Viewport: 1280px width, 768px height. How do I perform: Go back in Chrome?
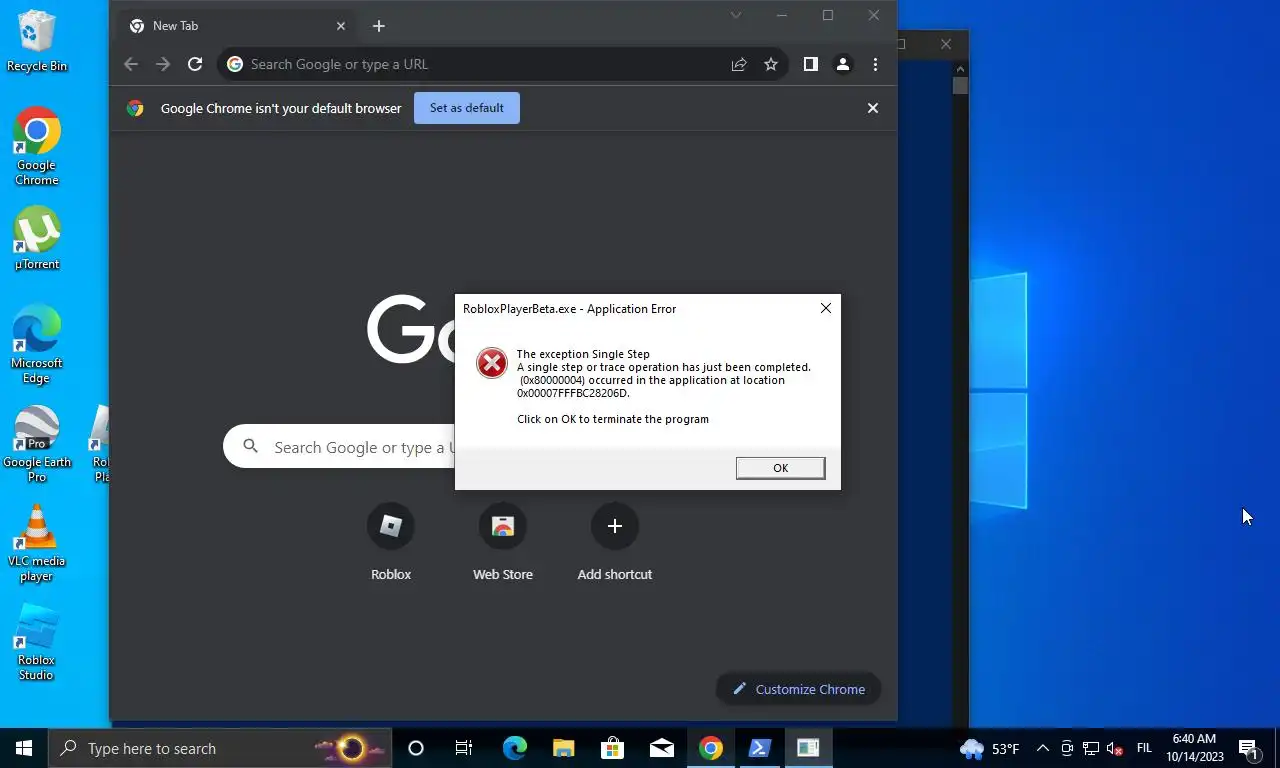point(131,64)
